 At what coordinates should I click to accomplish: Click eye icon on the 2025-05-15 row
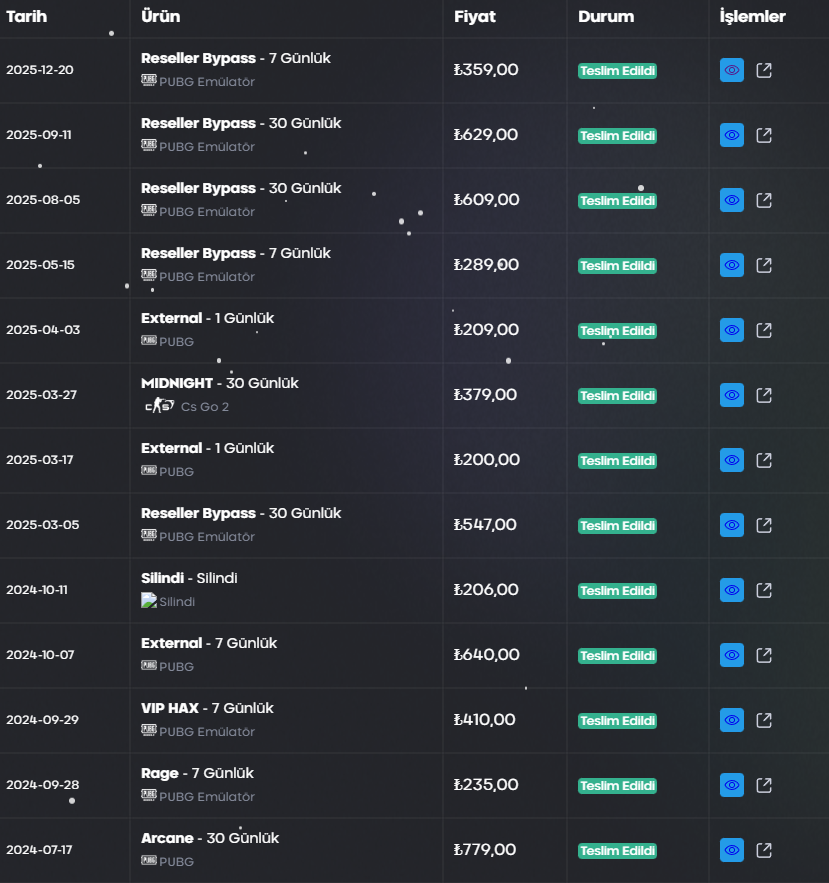click(732, 265)
